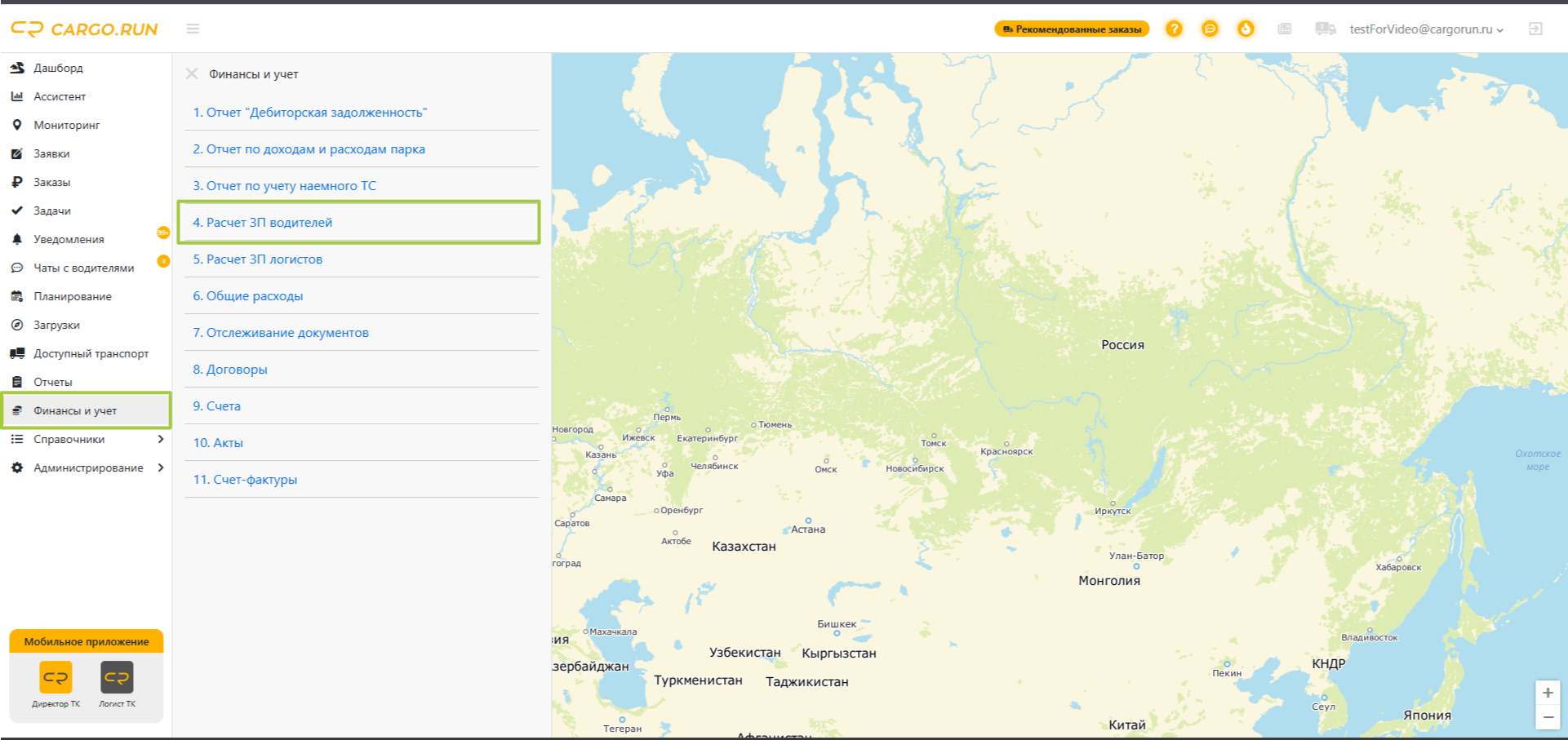Viewport: 1568px width, 740px height.
Task: Open the Счет-фактуры link
Action: [x=245, y=479]
